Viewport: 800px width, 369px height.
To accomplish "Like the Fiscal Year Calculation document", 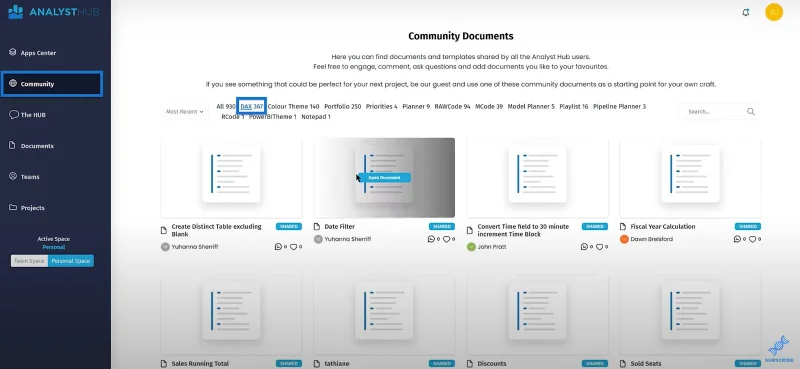I will (x=753, y=239).
